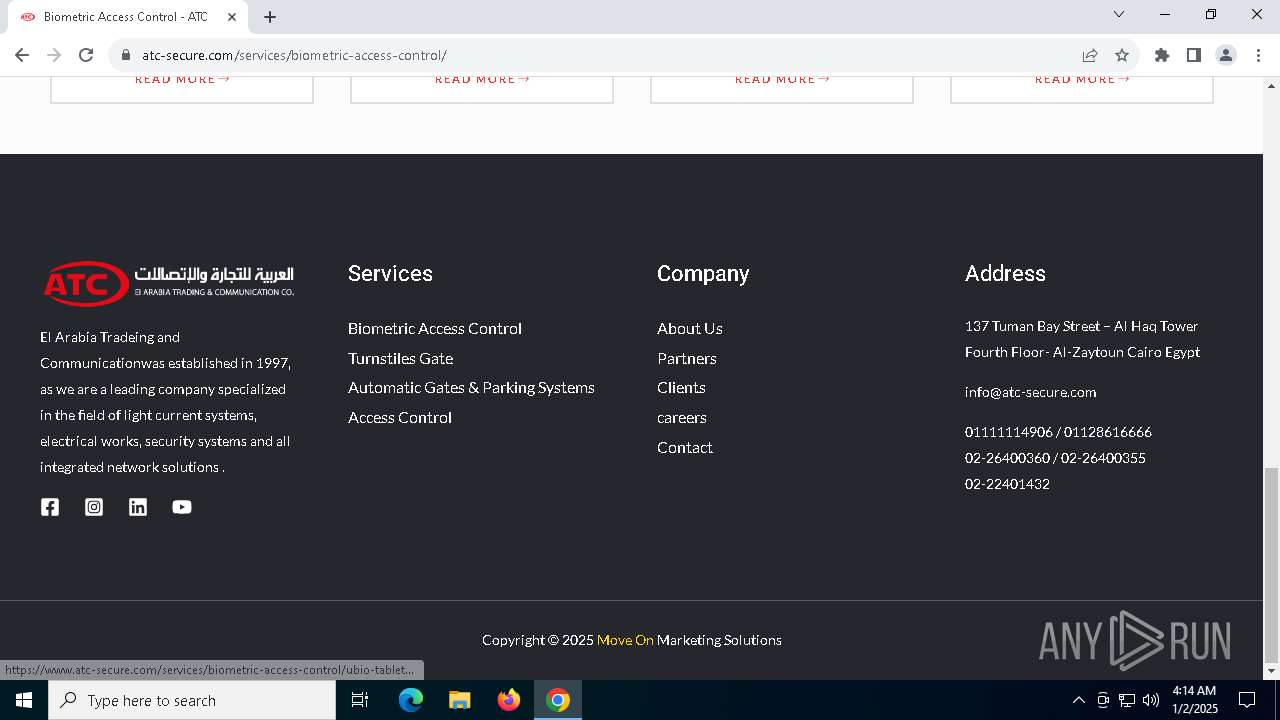
Task: Reload the page with refresh icon
Action: (86, 55)
